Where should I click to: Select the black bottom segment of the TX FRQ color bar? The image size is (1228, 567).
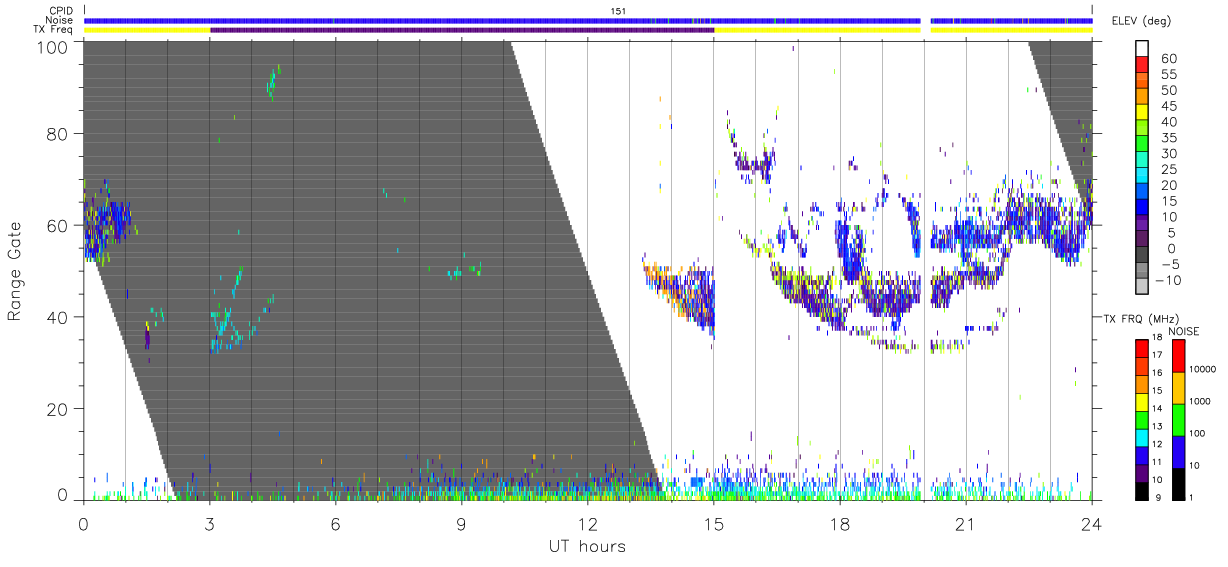(1141, 492)
